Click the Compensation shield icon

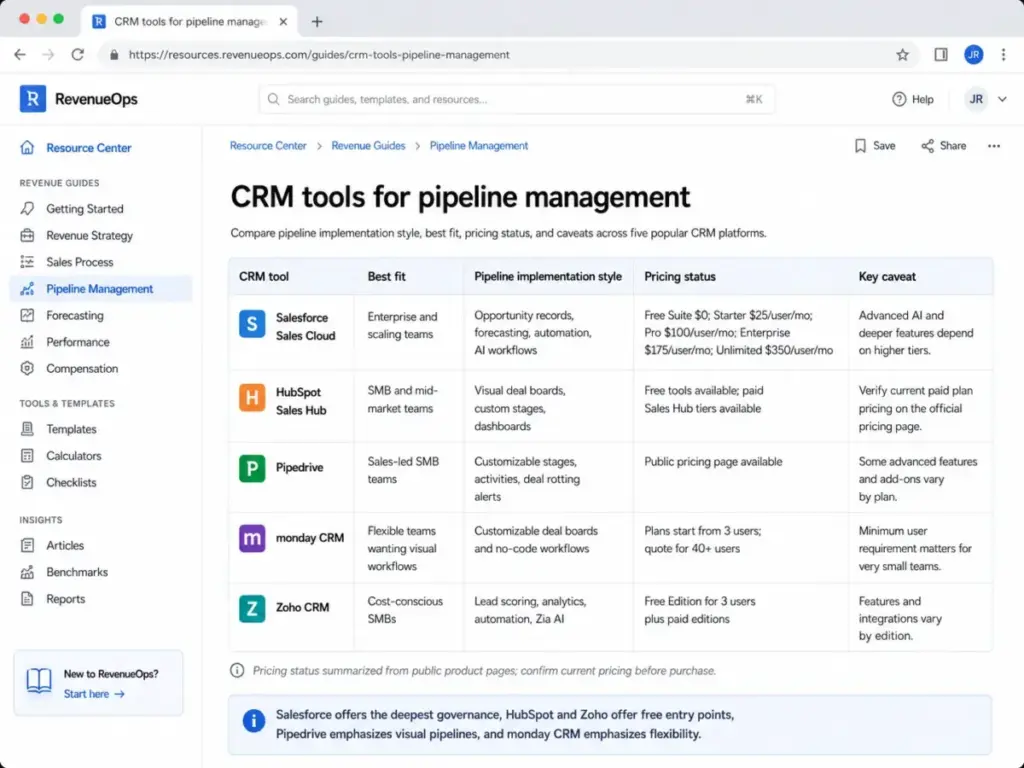(x=27, y=368)
